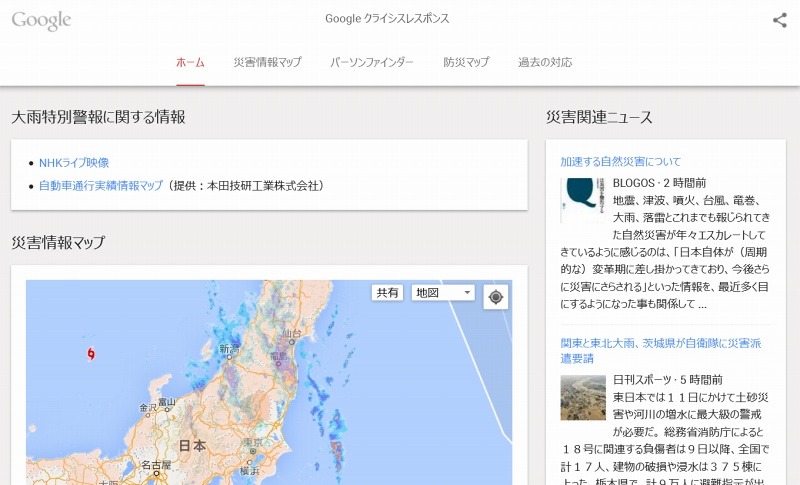This screenshot has height=485, width=800.
Task: Click the Google logo
Action: [x=41, y=20]
